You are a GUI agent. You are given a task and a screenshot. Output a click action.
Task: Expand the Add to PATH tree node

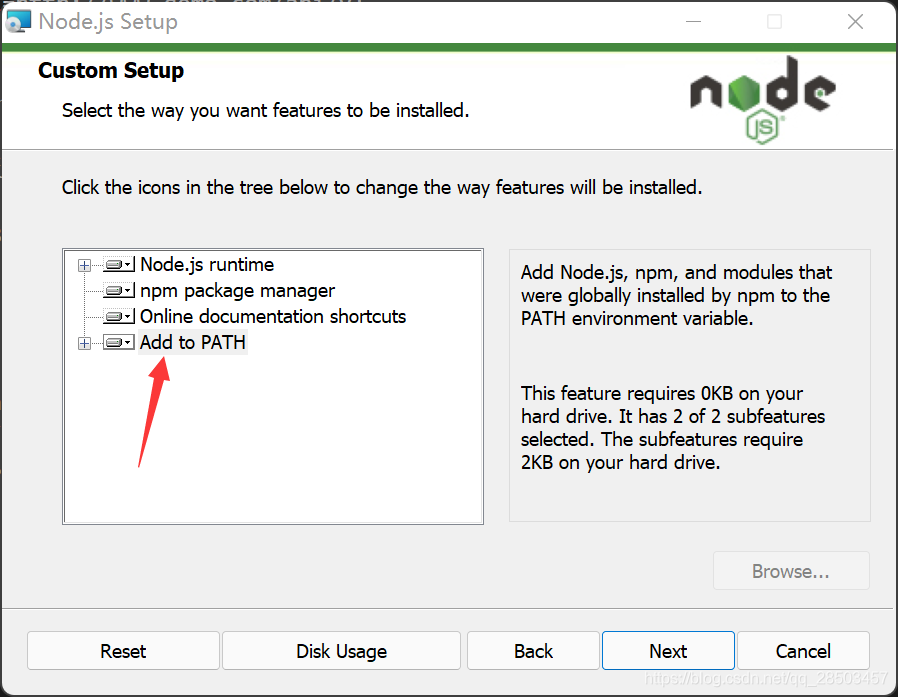point(84,342)
